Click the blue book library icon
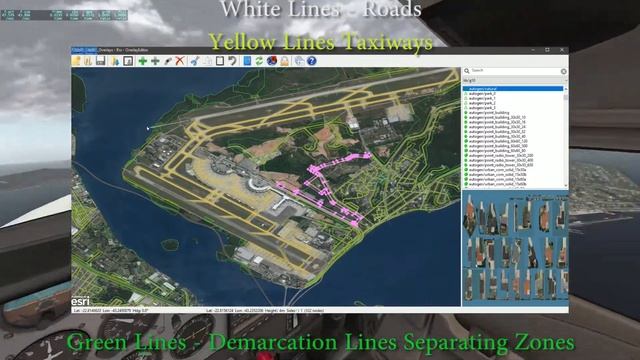 point(247,61)
